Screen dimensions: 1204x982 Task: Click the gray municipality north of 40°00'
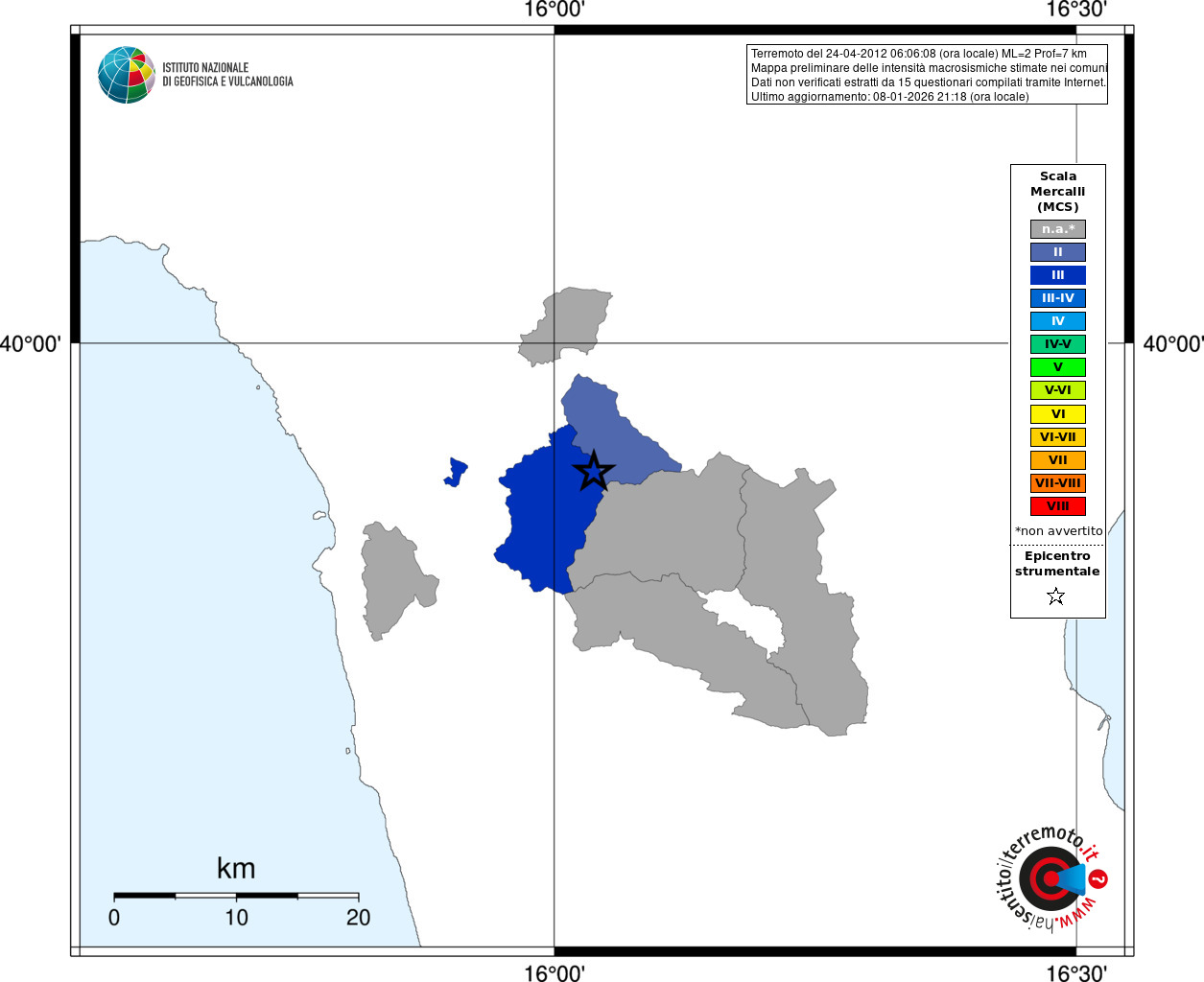click(566, 326)
